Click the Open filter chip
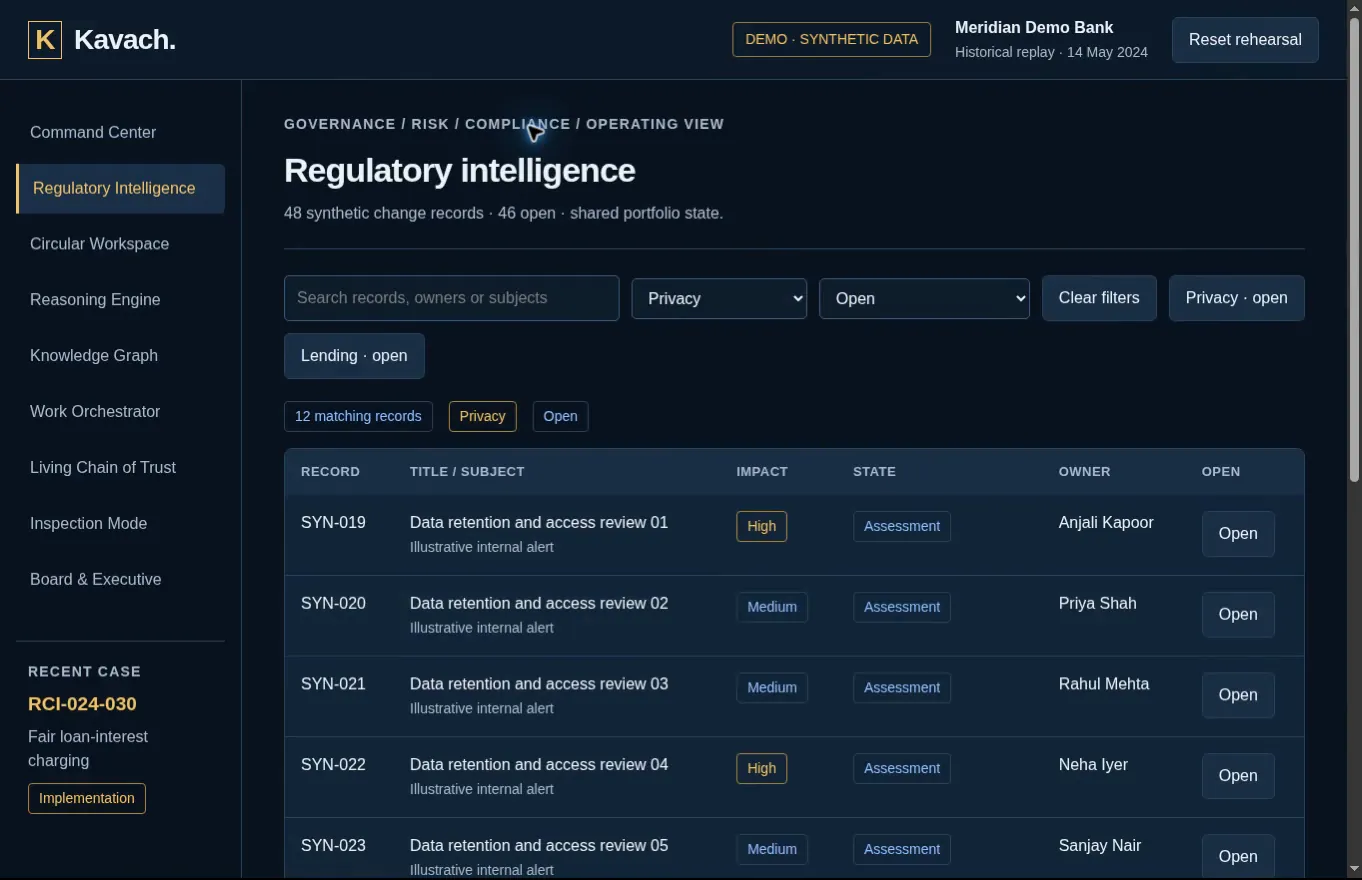Viewport: 1362px width, 880px height. pyautogui.click(x=560, y=416)
